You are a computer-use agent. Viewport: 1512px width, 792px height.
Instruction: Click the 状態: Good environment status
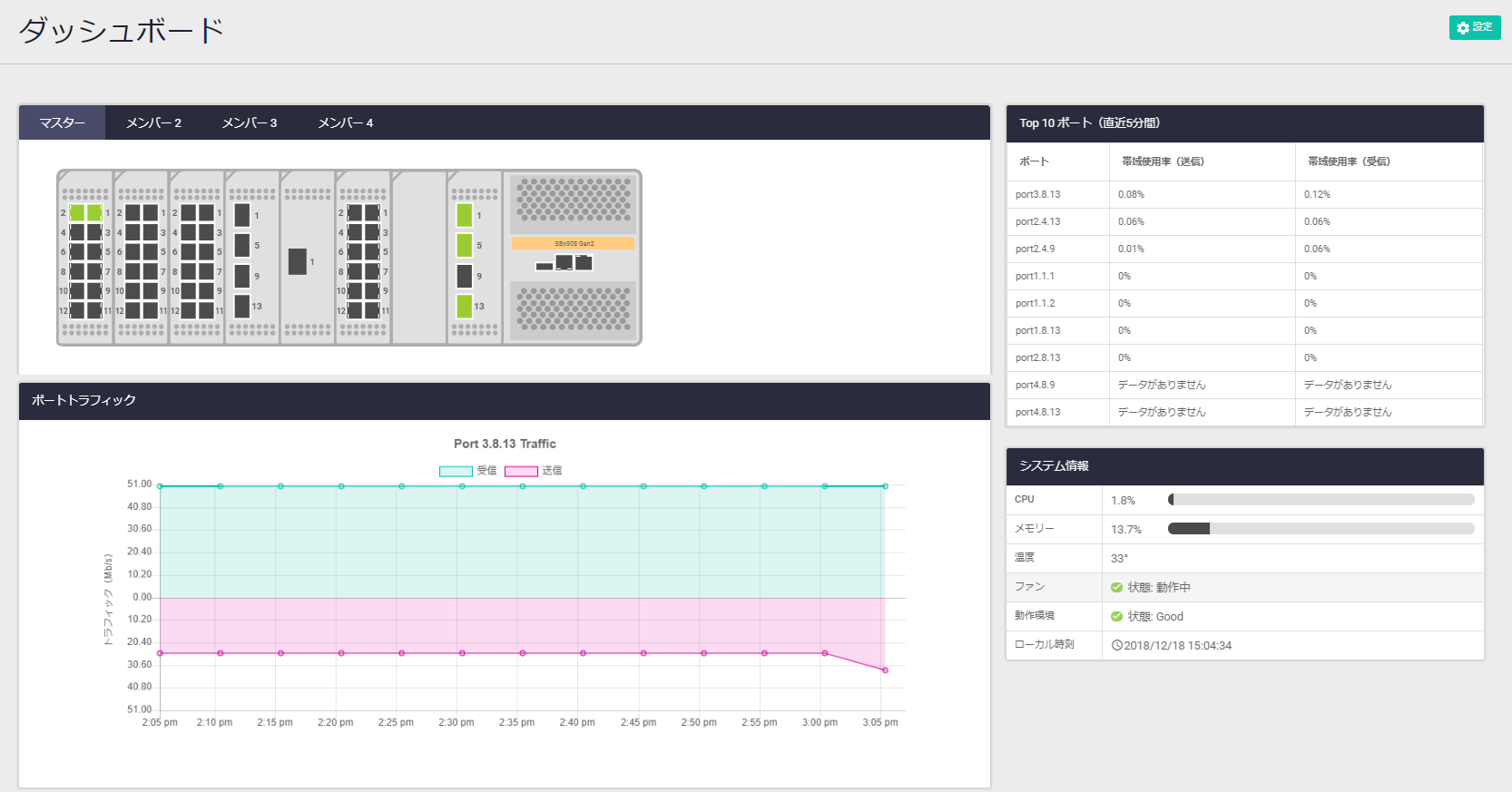[1155, 616]
